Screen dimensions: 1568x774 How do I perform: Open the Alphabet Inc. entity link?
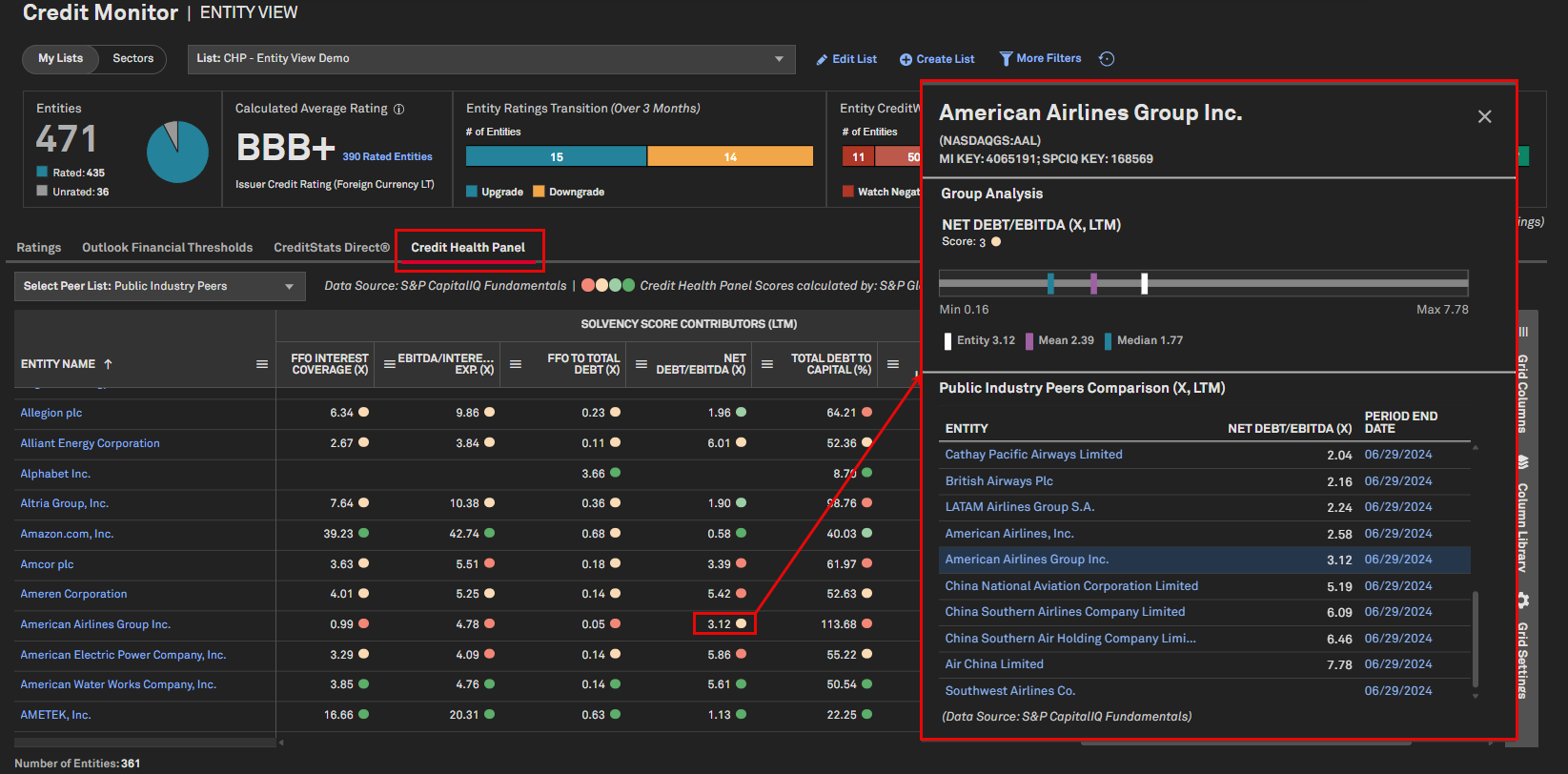point(55,474)
